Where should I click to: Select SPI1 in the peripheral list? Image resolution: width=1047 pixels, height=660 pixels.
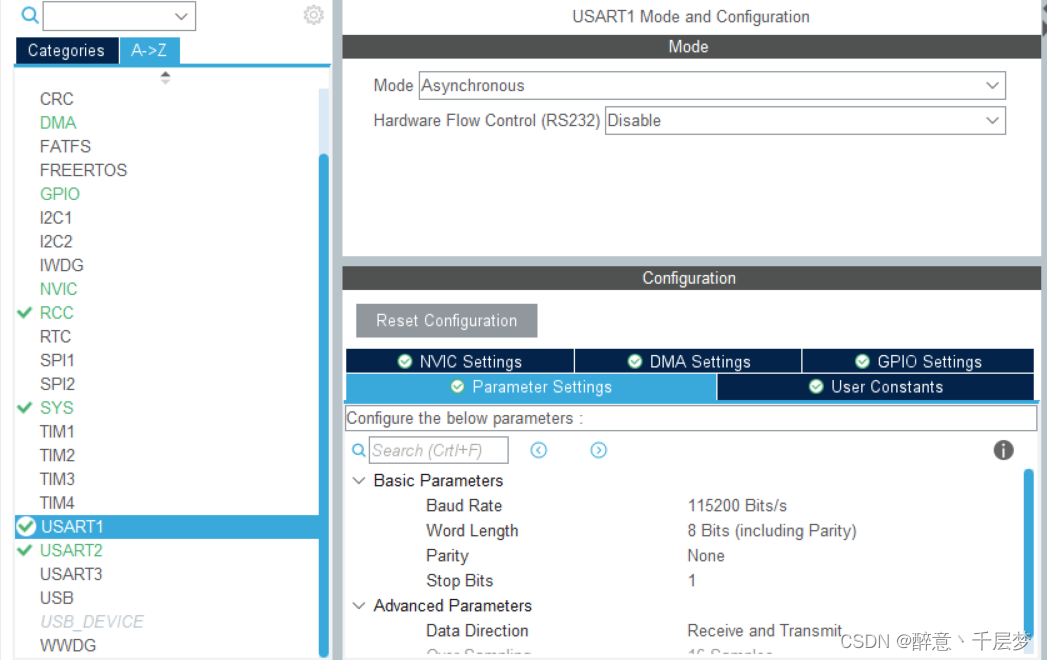tap(57, 360)
